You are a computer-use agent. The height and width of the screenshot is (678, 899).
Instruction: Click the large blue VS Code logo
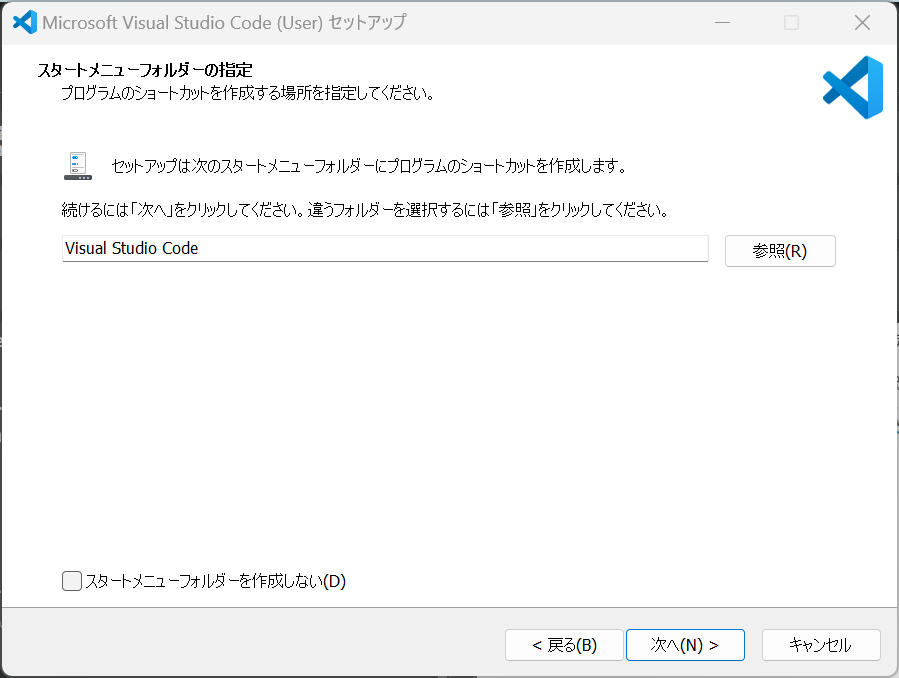[852, 88]
